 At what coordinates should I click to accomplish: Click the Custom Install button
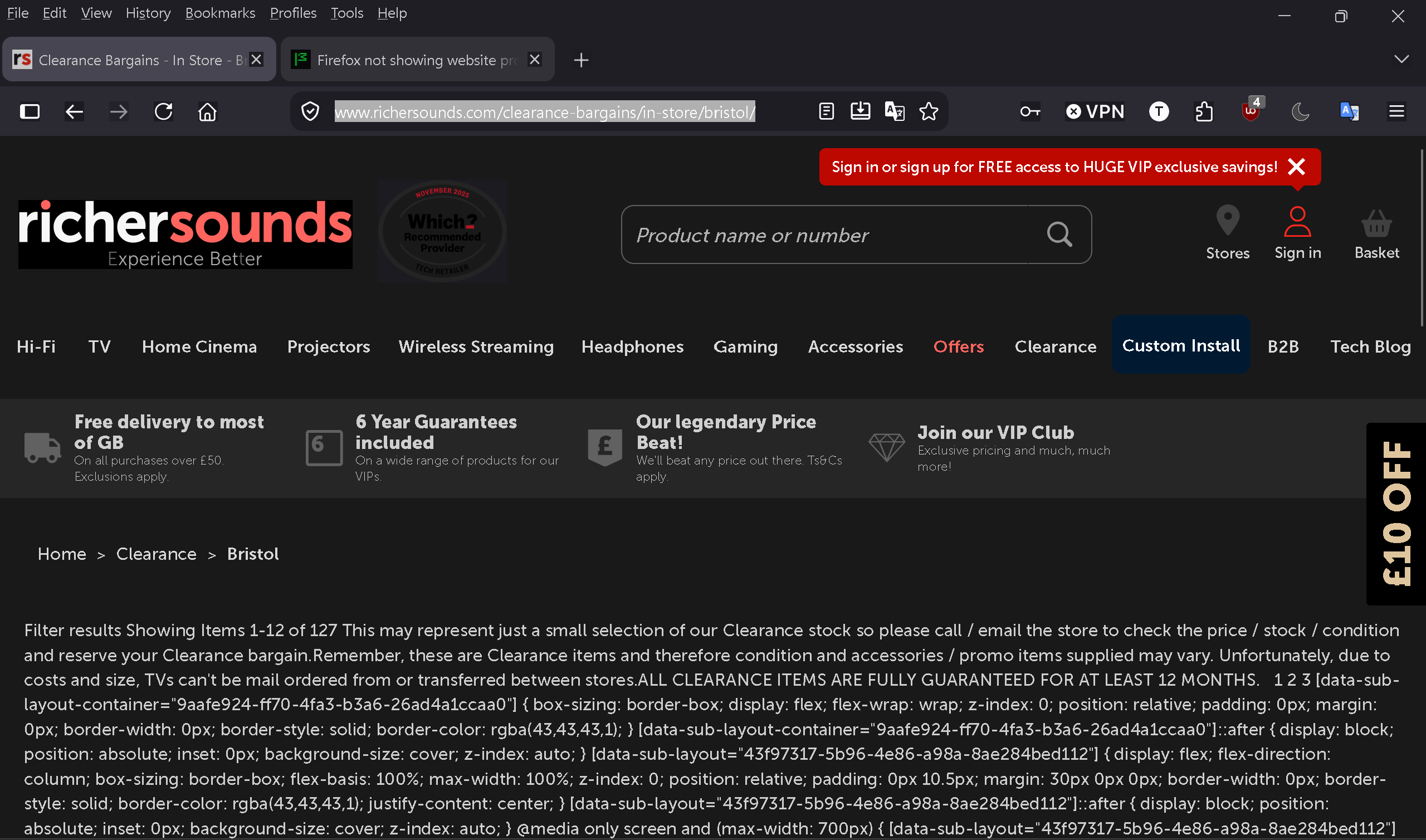pos(1181,344)
